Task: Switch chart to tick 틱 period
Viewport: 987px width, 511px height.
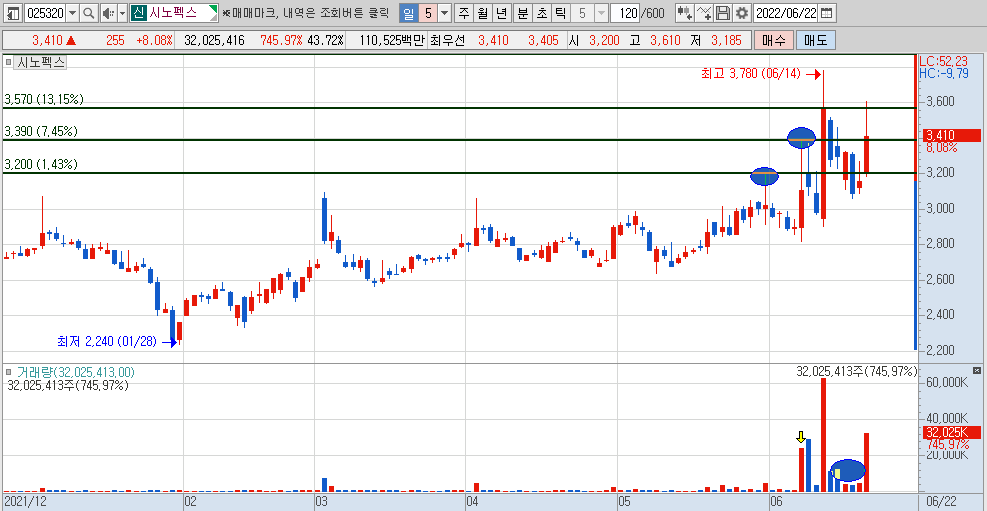Action: 561,13
